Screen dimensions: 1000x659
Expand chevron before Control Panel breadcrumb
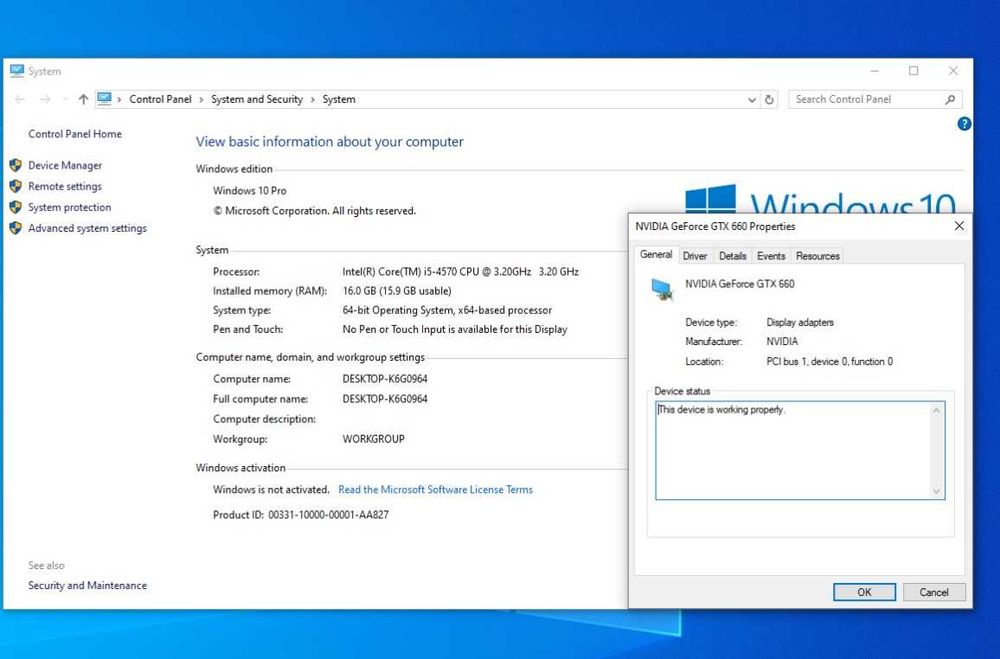(x=119, y=100)
